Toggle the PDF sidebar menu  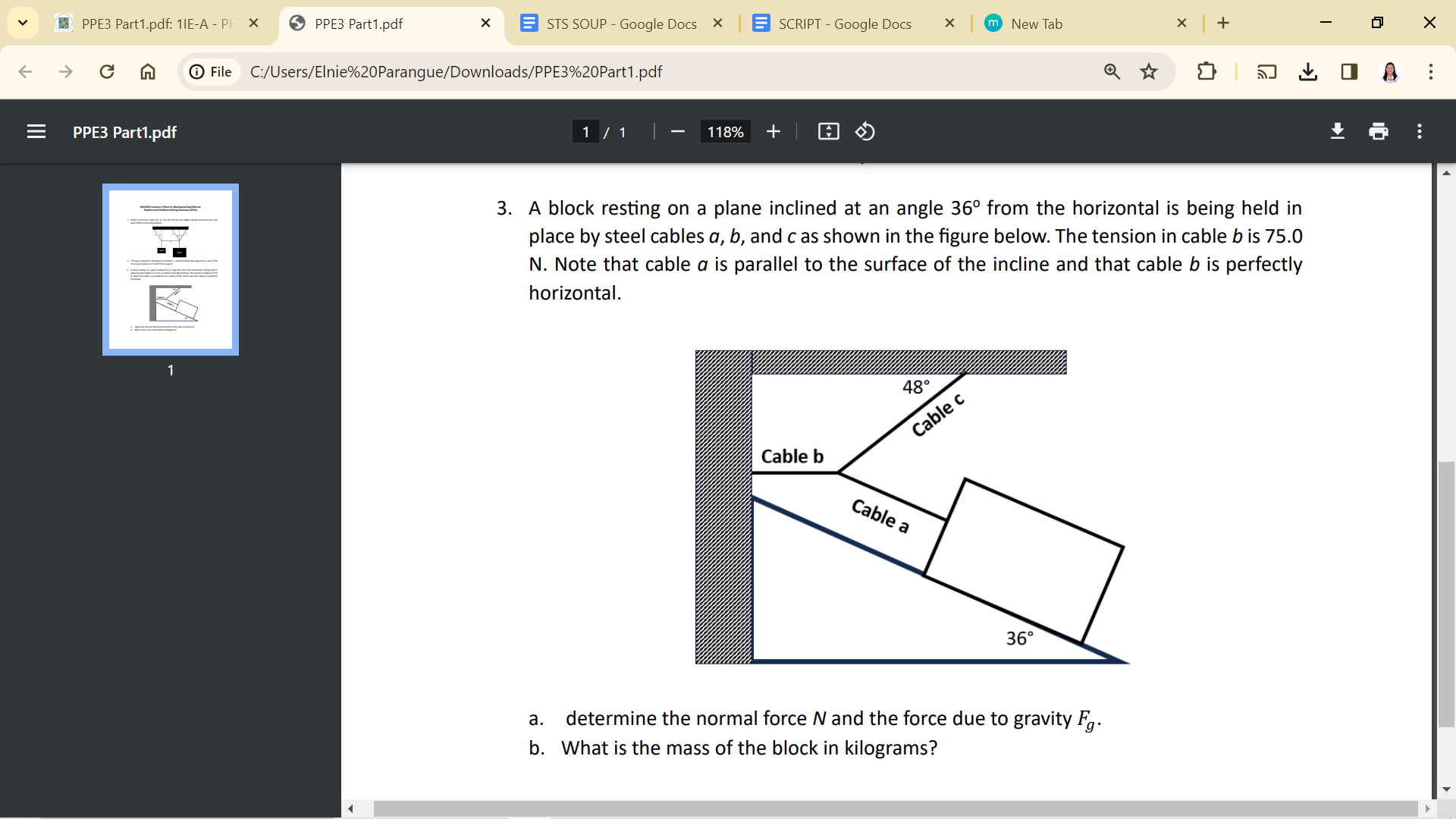(x=36, y=132)
